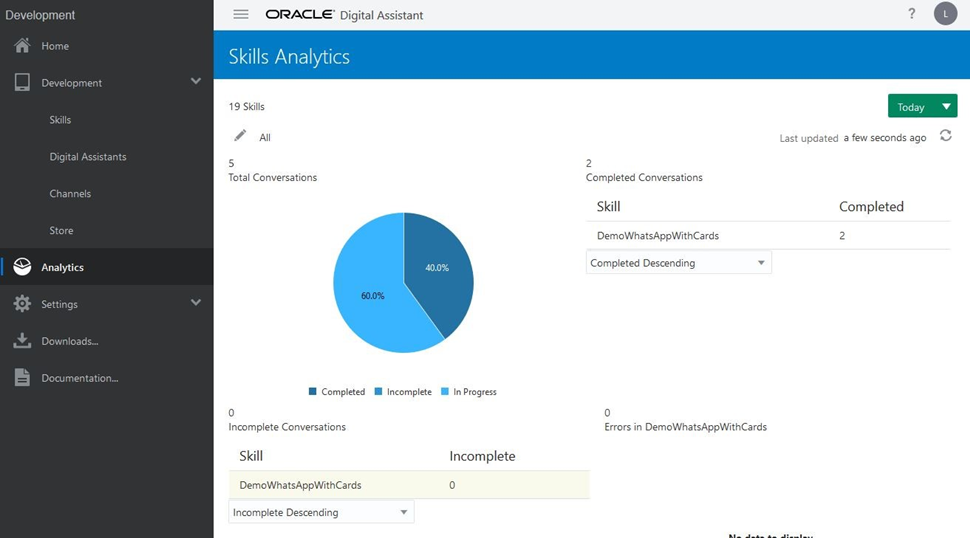The height and width of the screenshot is (538, 970).
Task: Click the Home house icon
Action: pyautogui.click(x=22, y=46)
